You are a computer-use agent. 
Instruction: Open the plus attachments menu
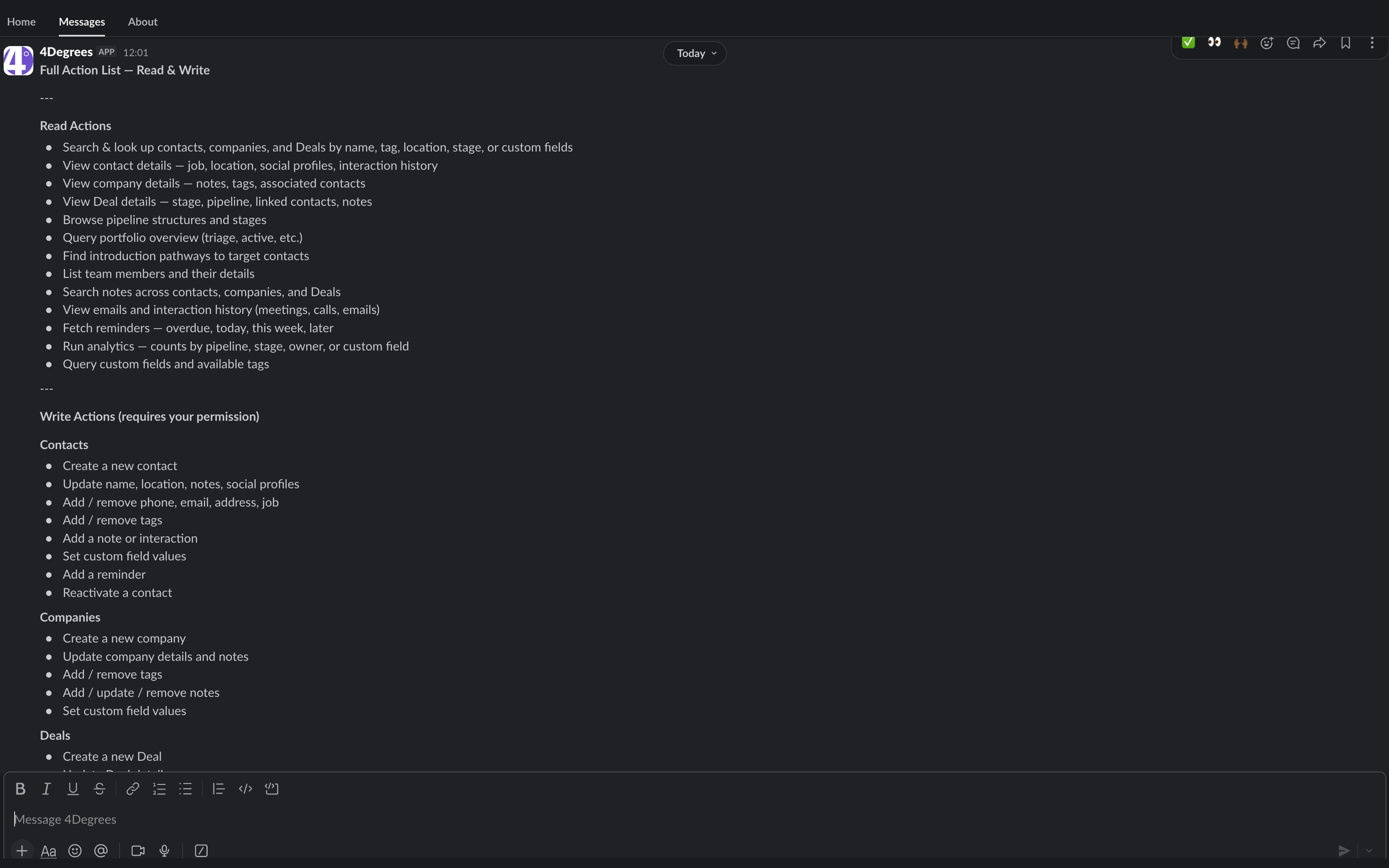[x=22, y=851]
